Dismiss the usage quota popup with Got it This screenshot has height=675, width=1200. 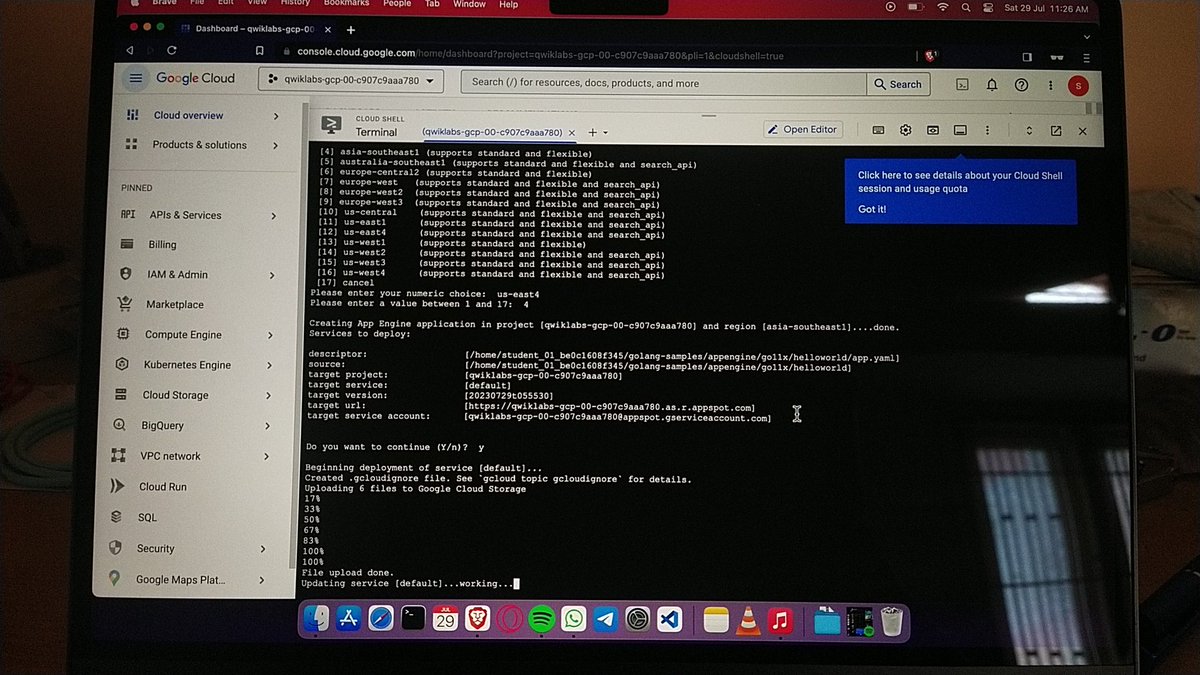[872, 209]
